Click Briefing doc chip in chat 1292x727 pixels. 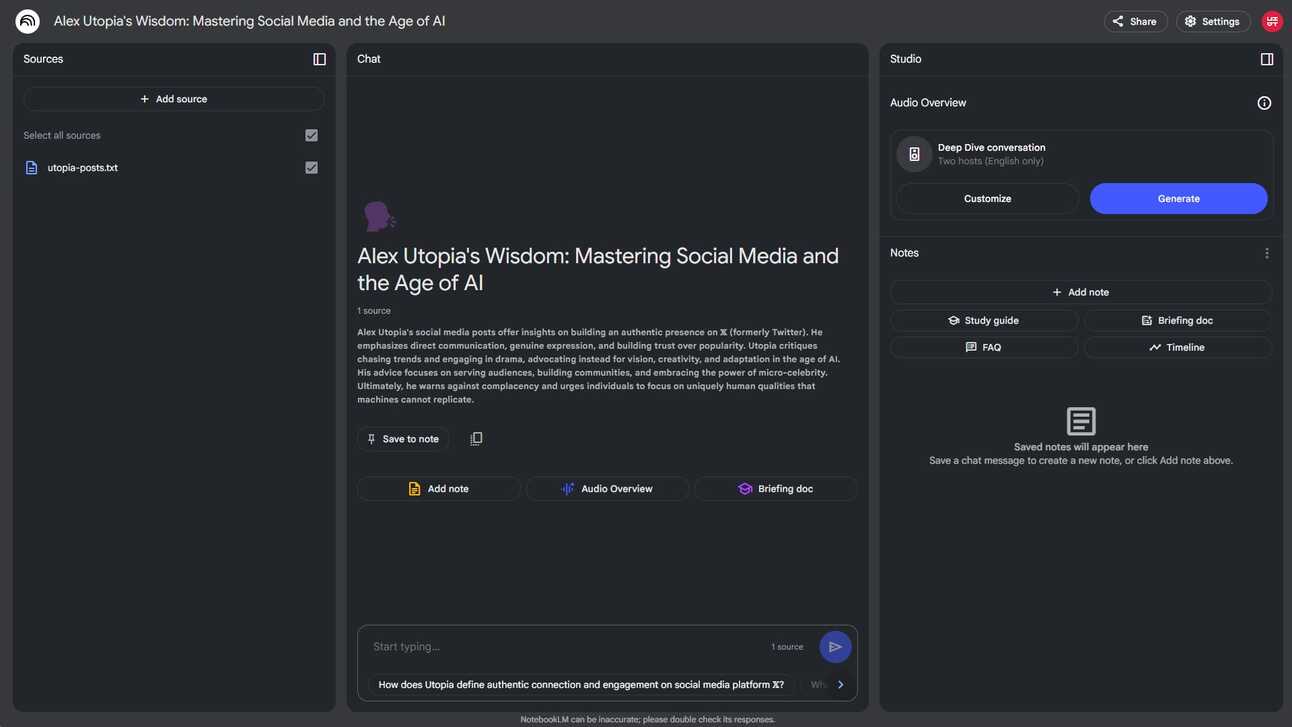[x=775, y=489]
